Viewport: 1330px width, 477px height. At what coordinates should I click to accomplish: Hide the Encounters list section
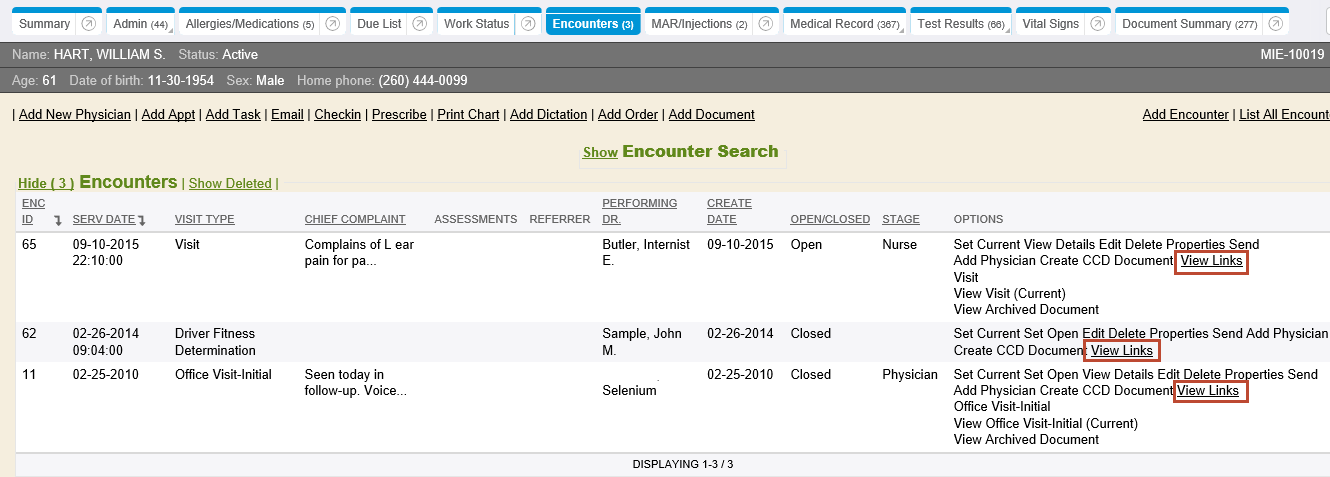pyautogui.click(x=46, y=184)
